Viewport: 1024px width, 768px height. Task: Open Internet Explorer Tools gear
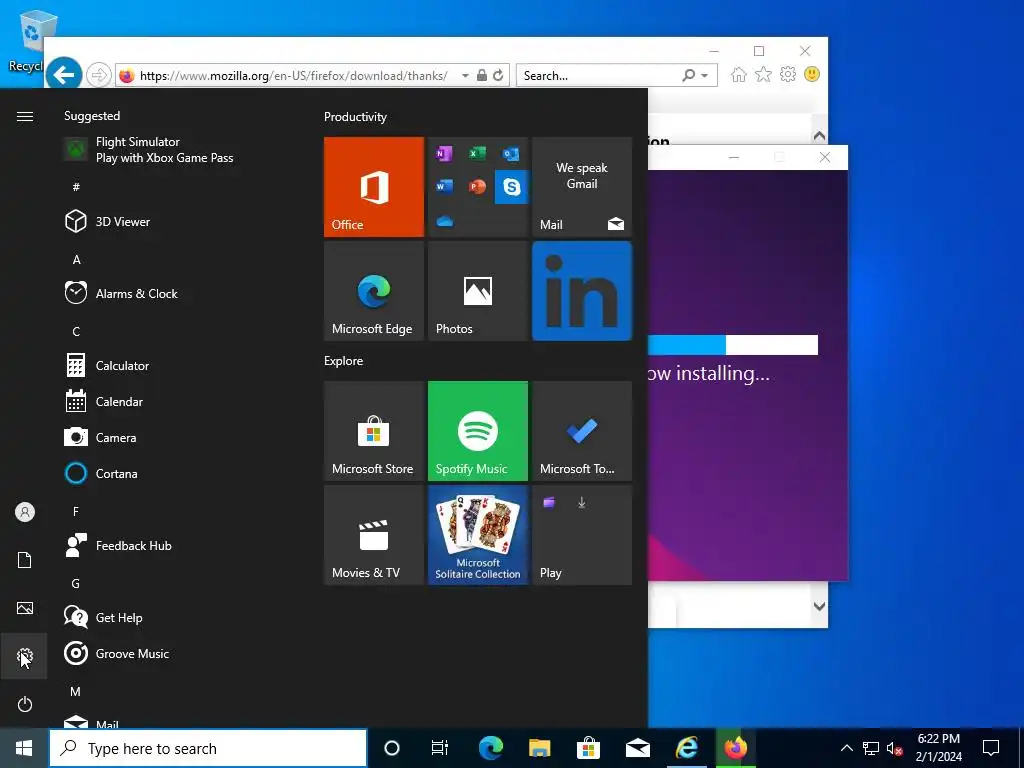pos(788,74)
